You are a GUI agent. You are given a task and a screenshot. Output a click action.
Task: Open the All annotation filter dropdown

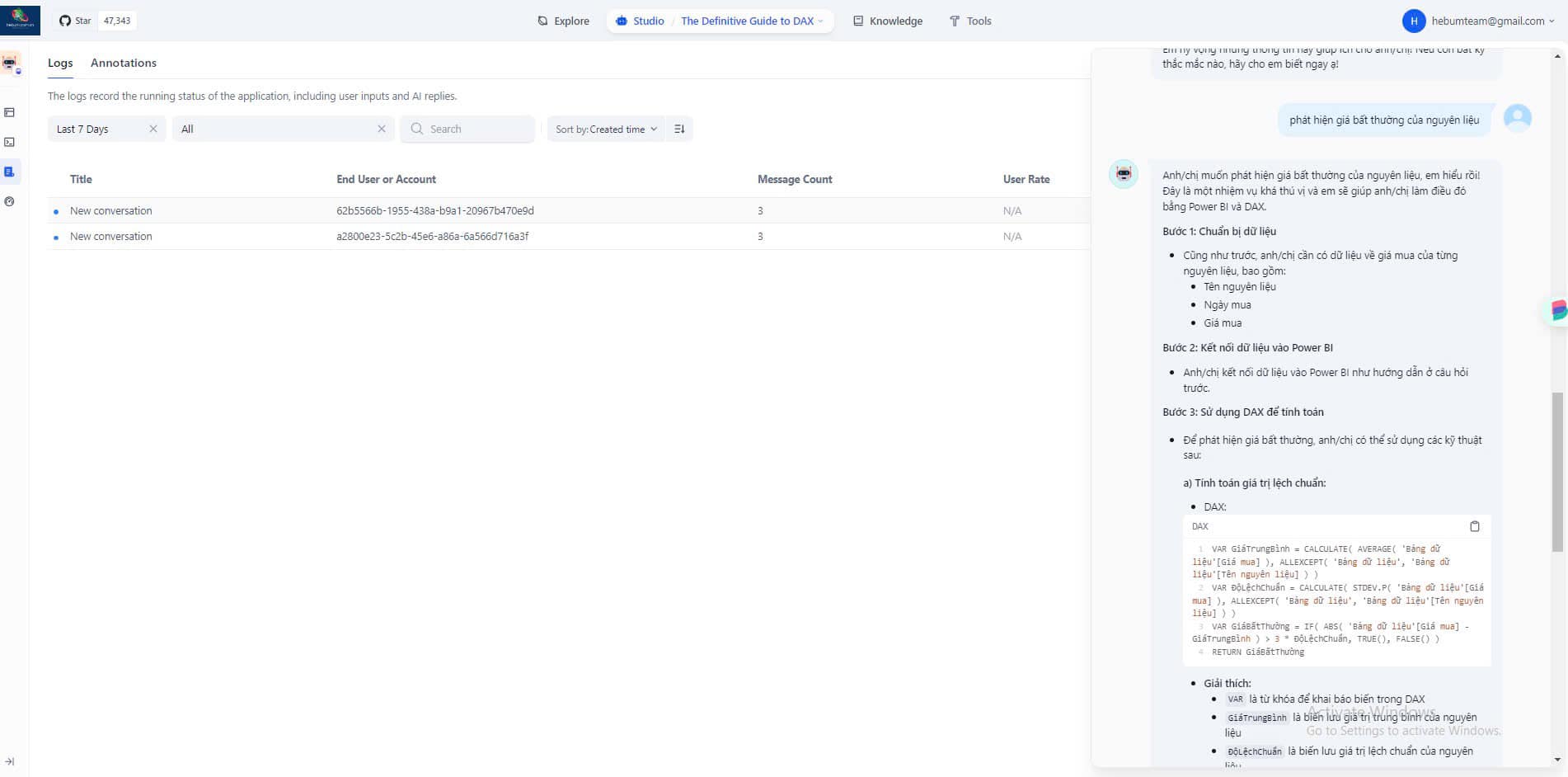pos(283,129)
